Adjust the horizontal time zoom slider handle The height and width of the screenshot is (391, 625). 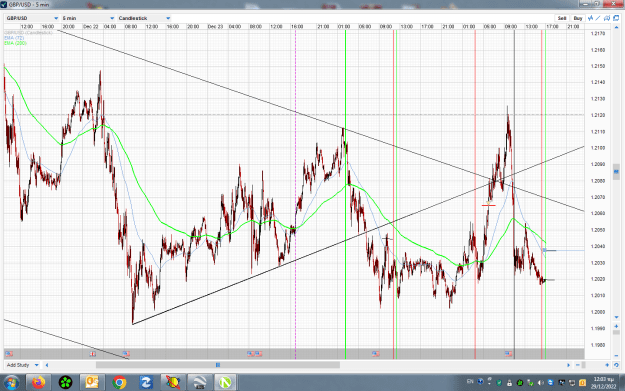tap(584, 365)
